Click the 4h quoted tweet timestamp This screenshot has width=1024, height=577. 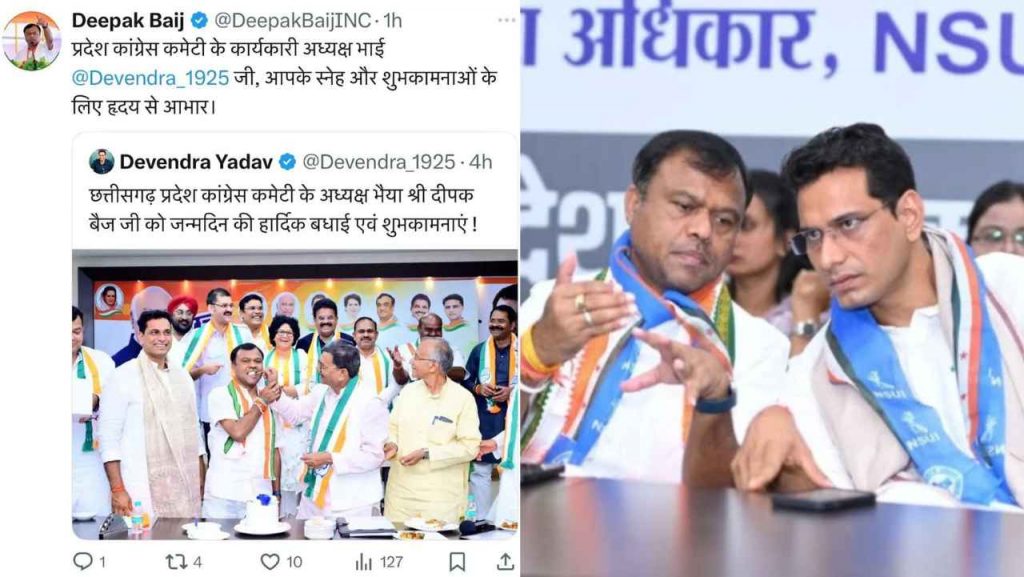point(480,162)
